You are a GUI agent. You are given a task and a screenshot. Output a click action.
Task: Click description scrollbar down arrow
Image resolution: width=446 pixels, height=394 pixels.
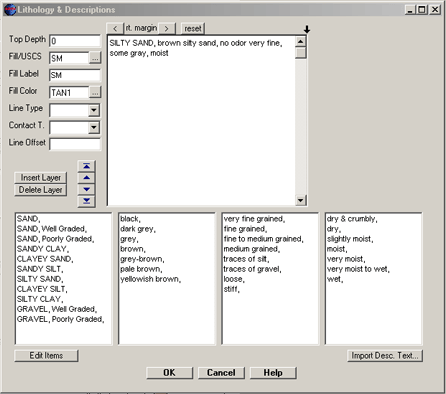pos(301,200)
